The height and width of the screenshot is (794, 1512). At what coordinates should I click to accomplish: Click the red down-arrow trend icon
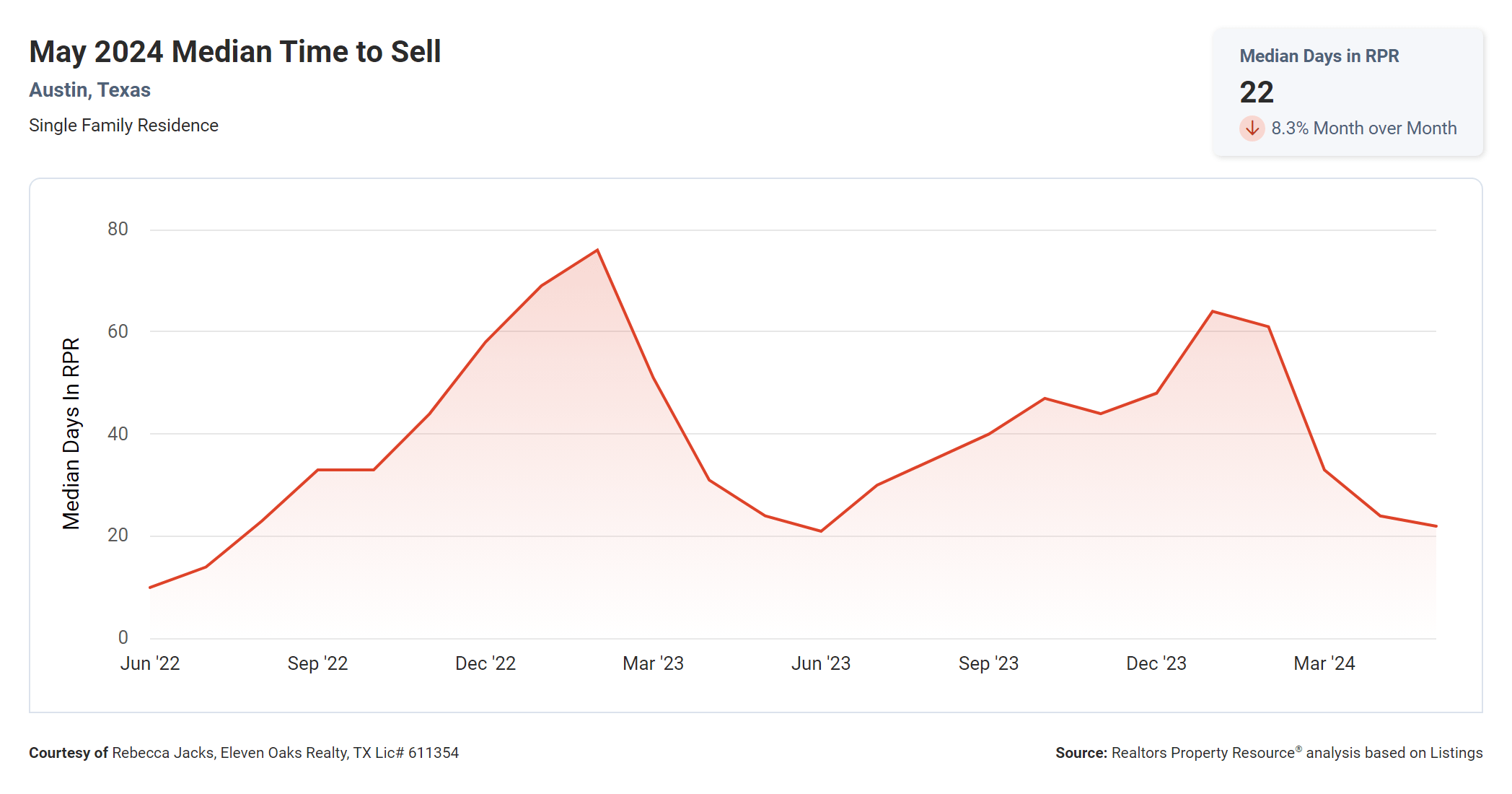pyautogui.click(x=1252, y=128)
